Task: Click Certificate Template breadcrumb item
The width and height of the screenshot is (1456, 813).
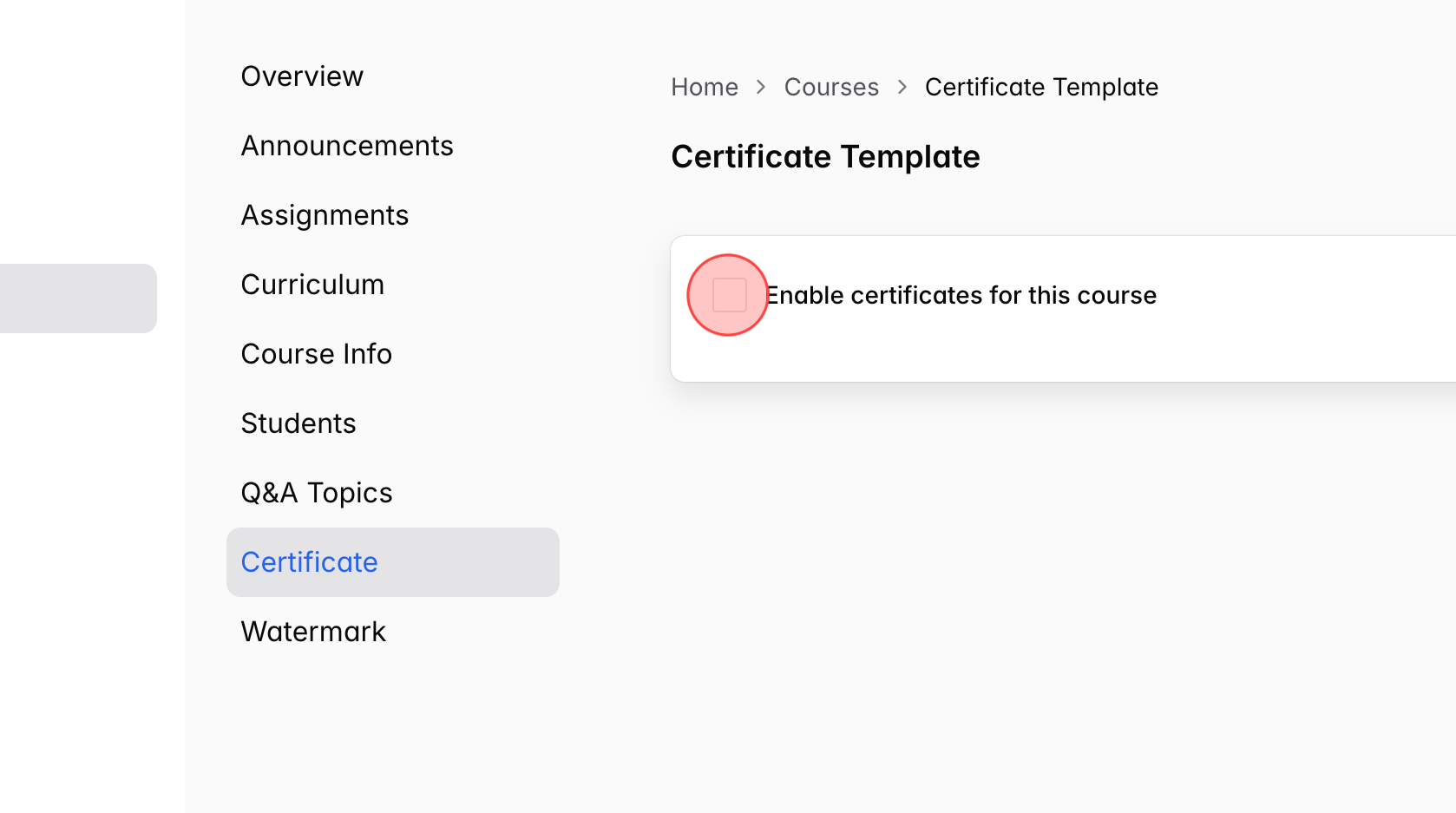Action: (1041, 87)
